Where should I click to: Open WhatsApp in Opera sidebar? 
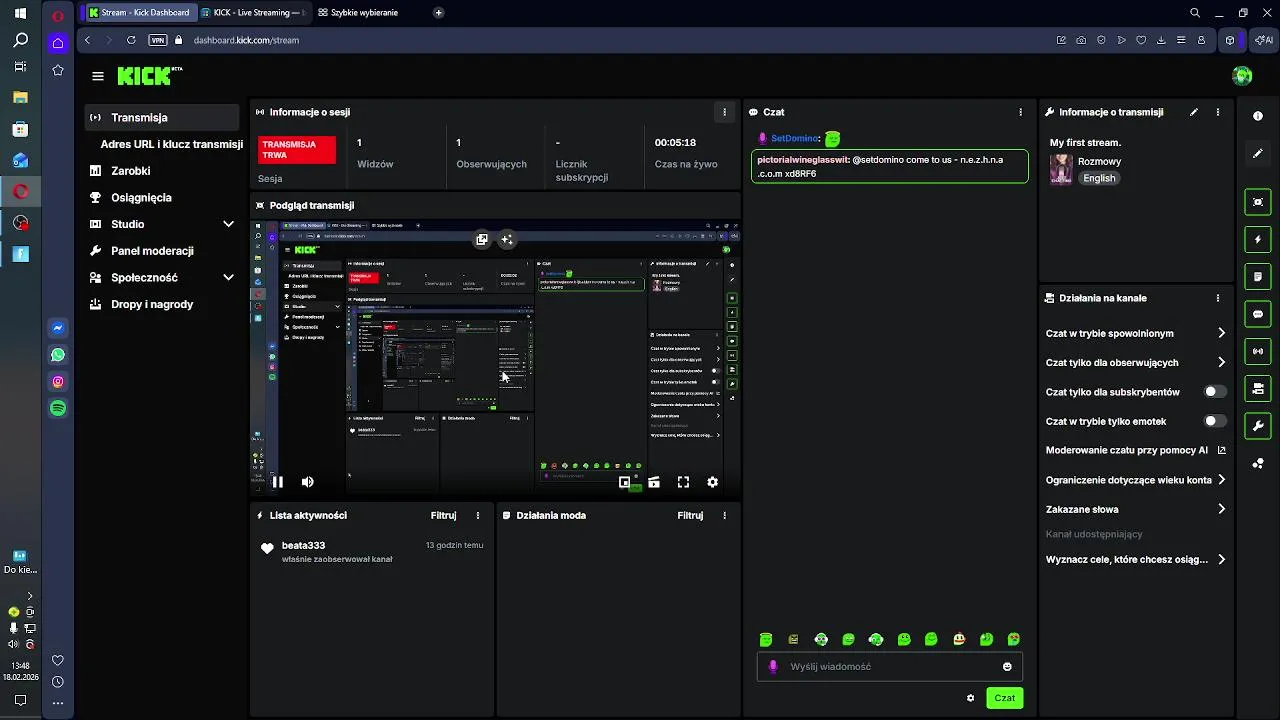pos(58,355)
